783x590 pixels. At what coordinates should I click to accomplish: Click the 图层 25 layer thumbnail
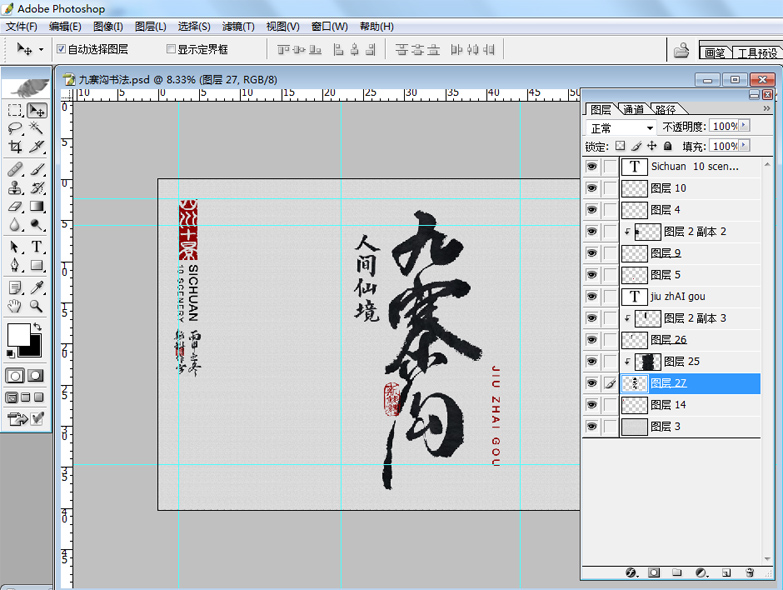point(648,361)
